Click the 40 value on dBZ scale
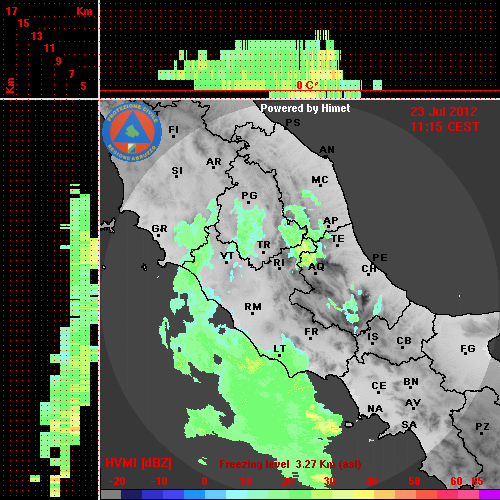This screenshot has width=500, height=500. point(372,481)
